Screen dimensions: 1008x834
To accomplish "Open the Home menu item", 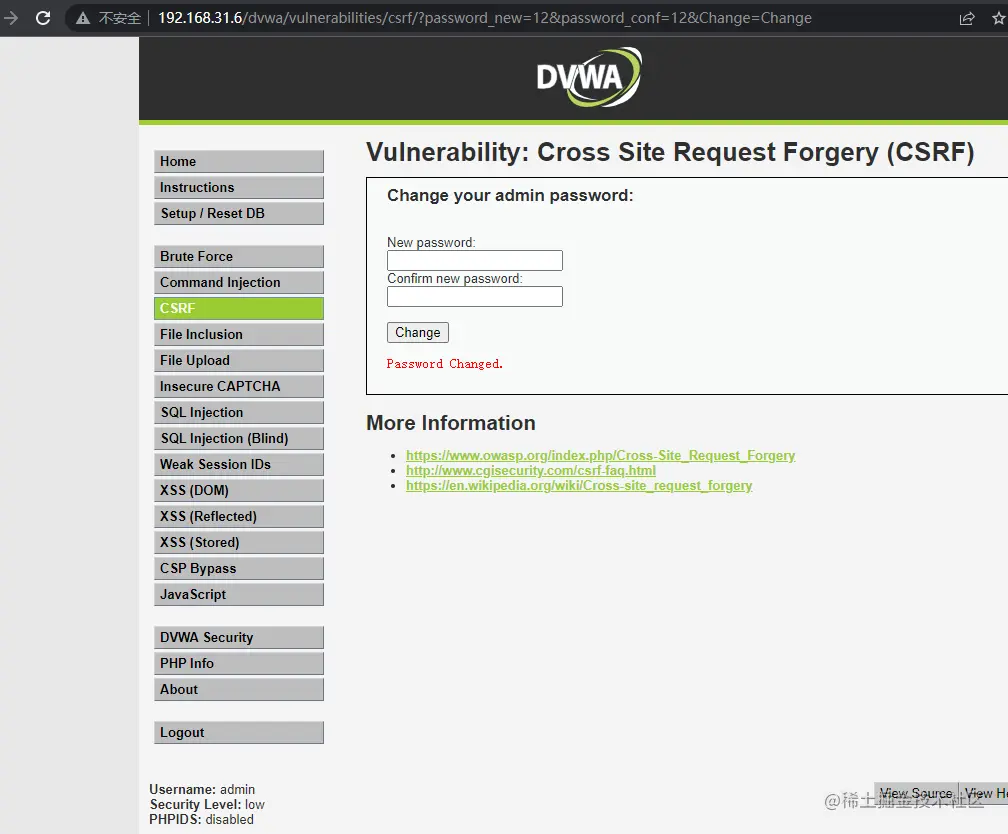I will click(238, 161).
